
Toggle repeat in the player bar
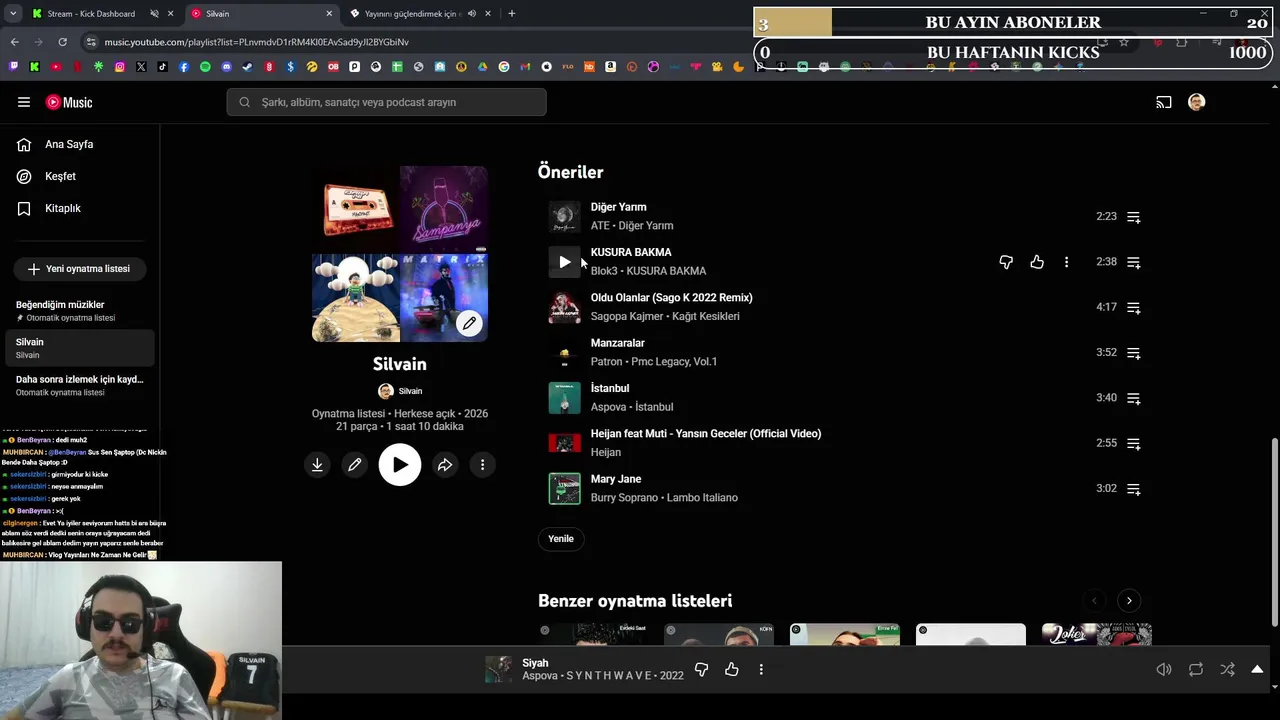click(1196, 669)
